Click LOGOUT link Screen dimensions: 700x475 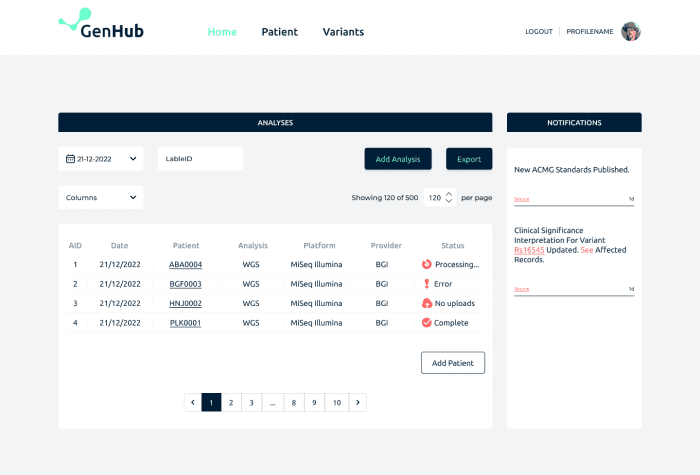[x=539, y=32]
